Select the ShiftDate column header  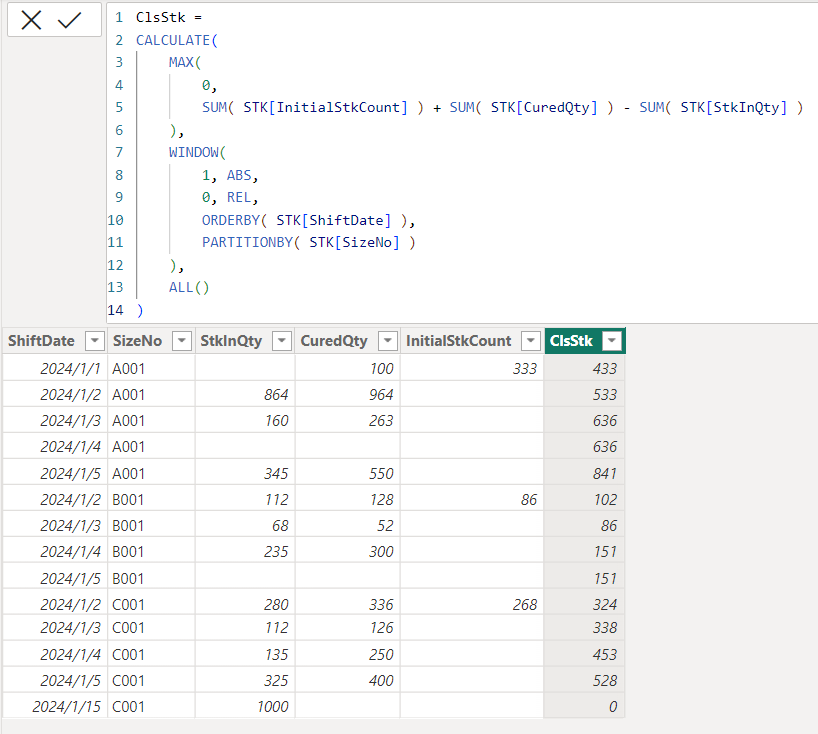[x=41, y=341]
